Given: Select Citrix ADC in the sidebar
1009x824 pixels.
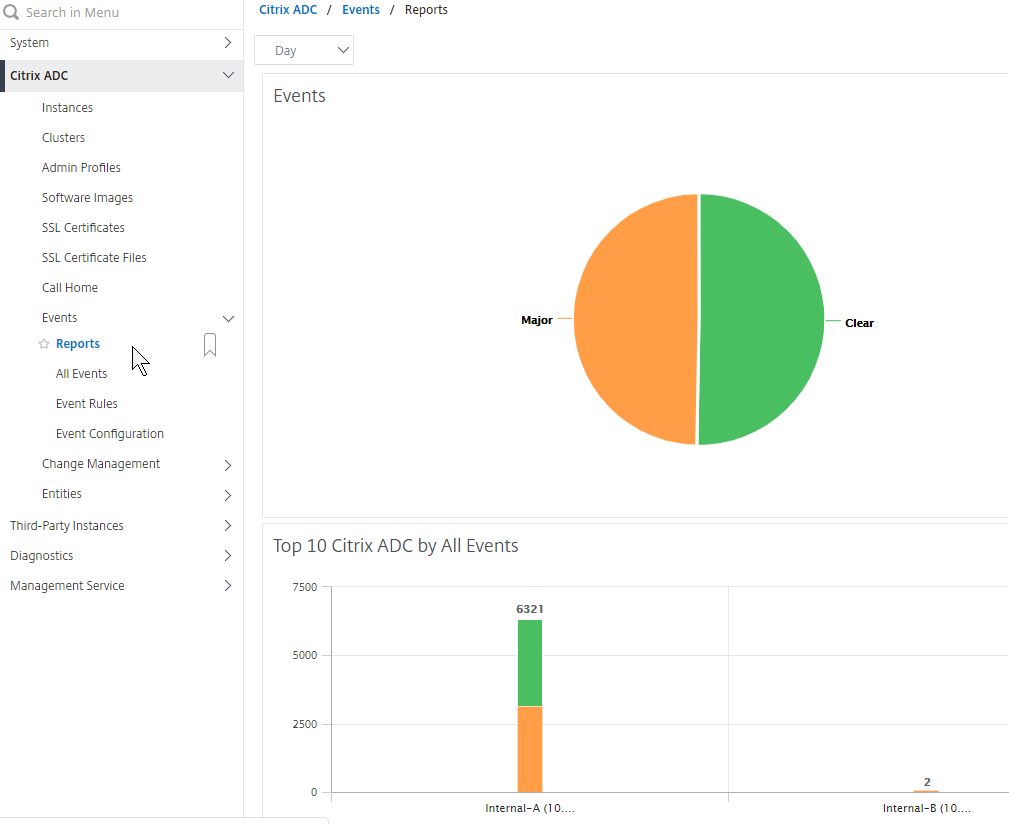Looking at the screenshot, I should (39, 75).
